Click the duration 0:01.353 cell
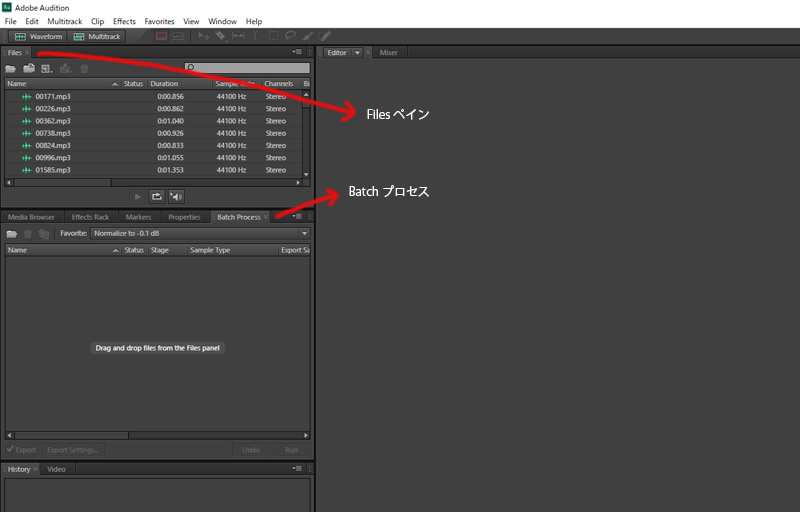This screenshot has height=512, width=800. click(x=170, y=170)
